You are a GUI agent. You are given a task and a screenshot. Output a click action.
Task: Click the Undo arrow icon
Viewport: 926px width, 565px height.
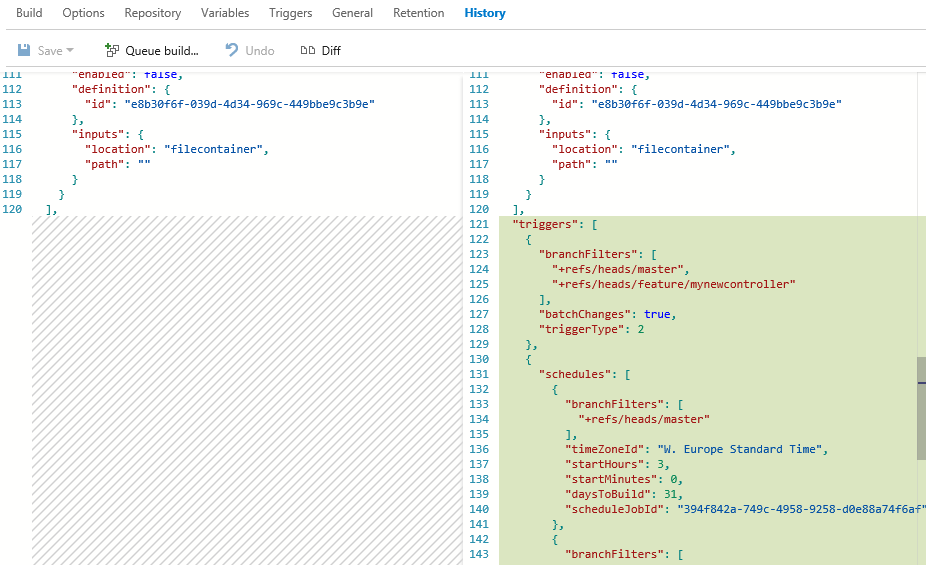pos(232,50)
